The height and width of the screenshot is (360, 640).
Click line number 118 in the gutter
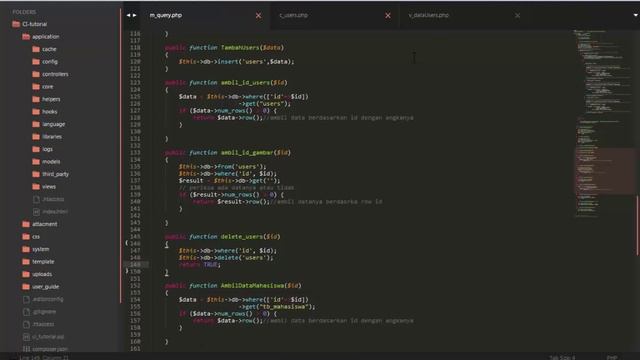pos(135,48)
